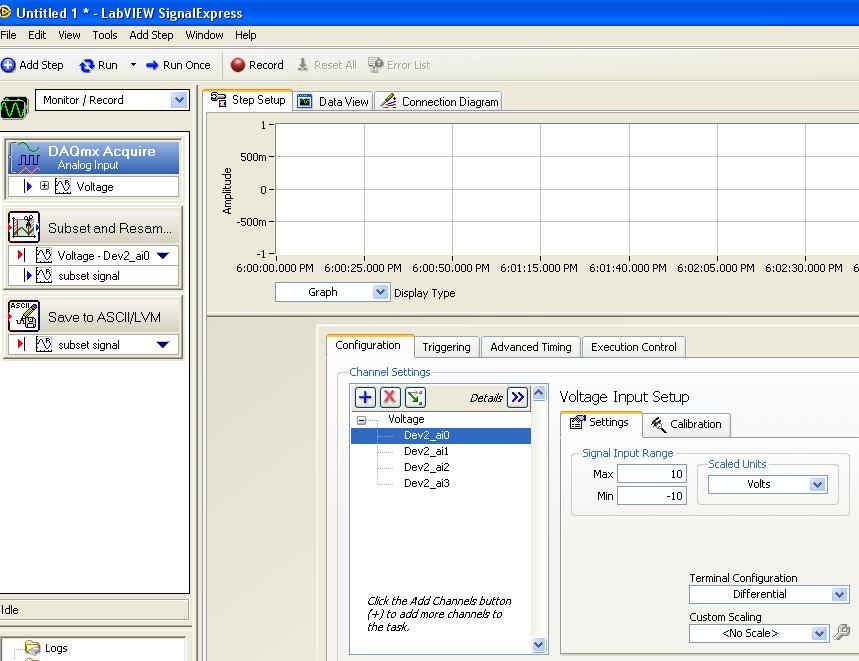Click the Idle status text
The width and height of the screenshot is (859, 661).
(x=10, y=610)
